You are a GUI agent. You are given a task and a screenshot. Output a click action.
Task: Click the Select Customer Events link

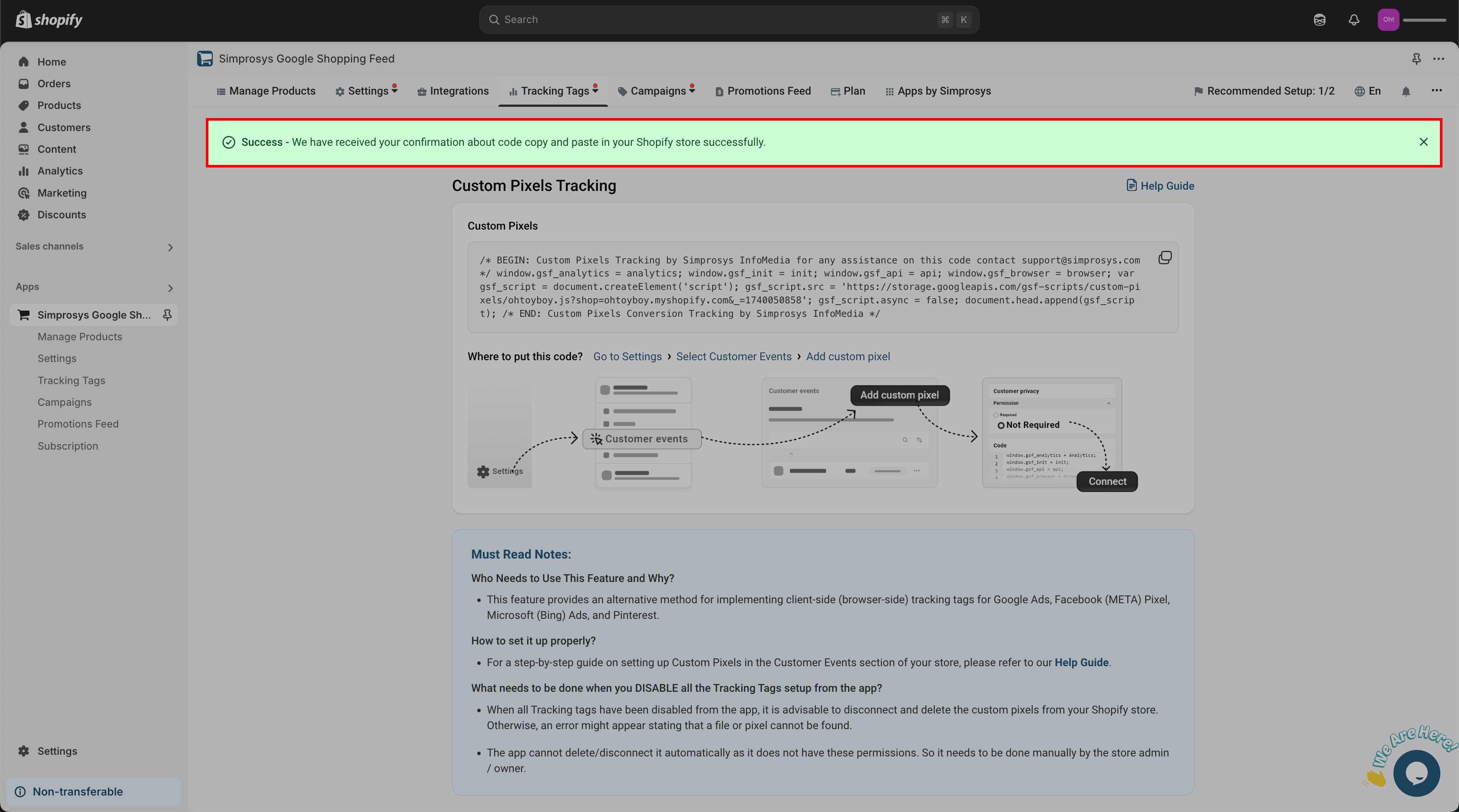coord(733,357)
